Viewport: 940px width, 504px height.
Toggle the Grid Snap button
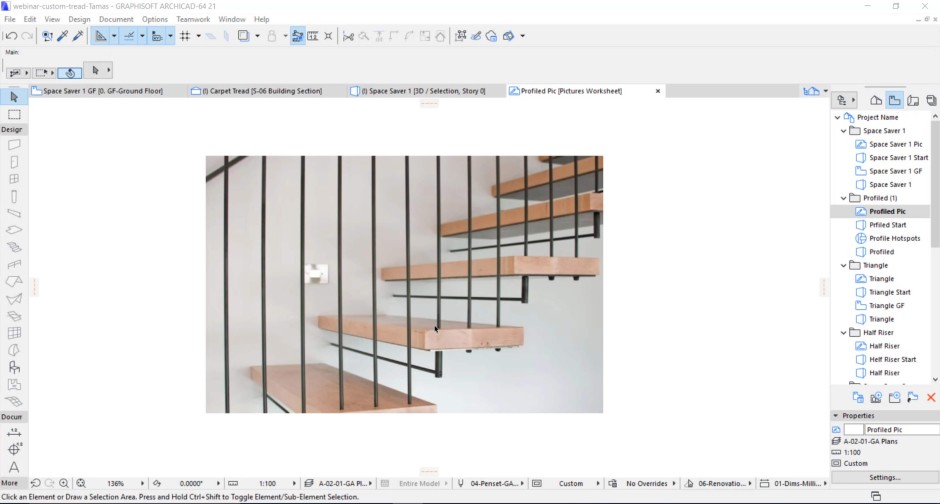coord(185,36)
